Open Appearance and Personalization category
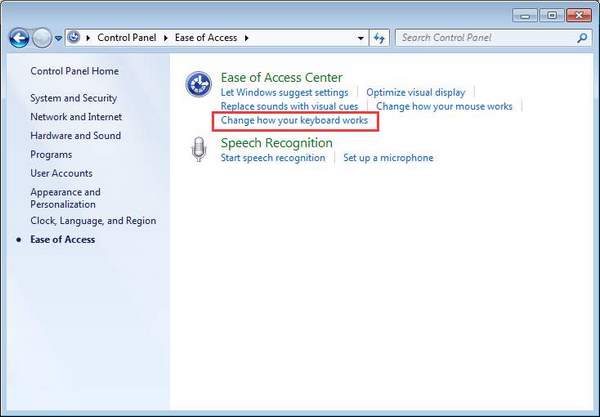The height and width of the screenshot is (417, 600). click(65, 198)
